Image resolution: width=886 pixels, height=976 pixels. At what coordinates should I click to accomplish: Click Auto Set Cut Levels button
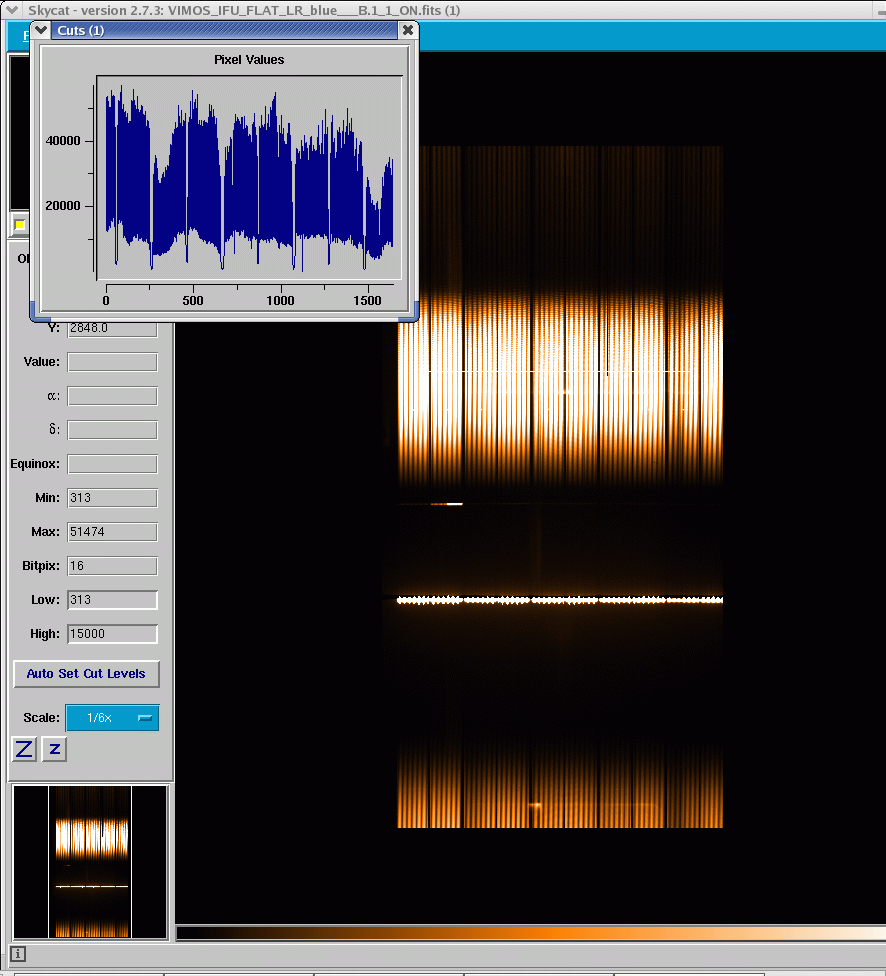click(86, 673)
